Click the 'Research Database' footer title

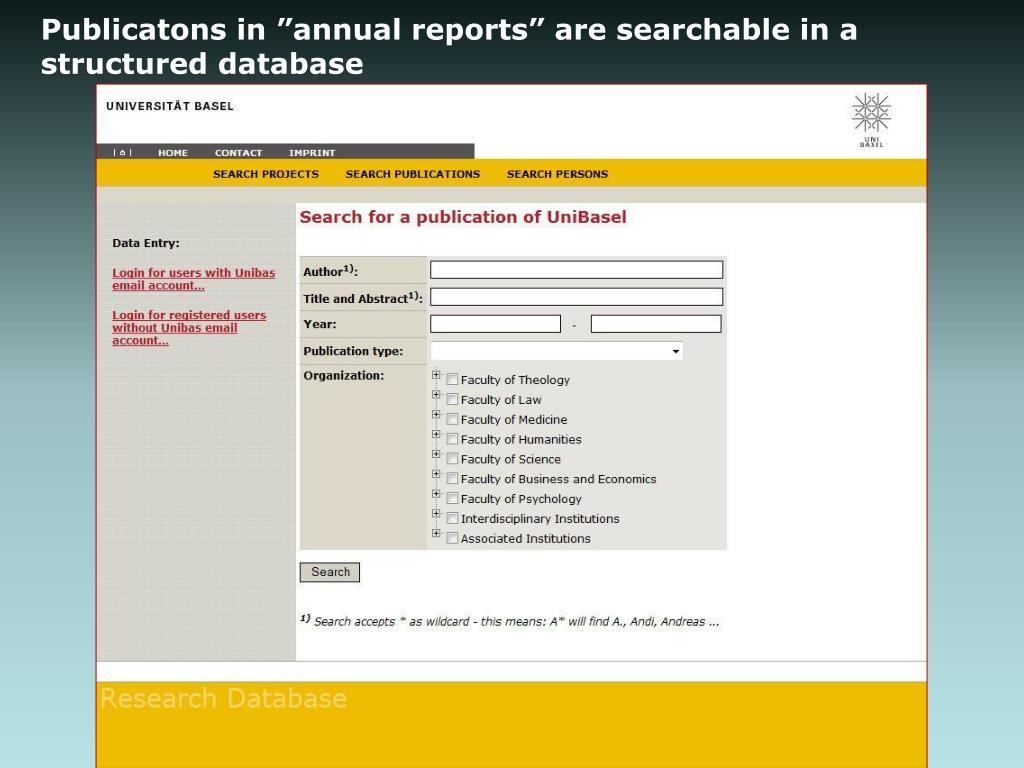[224, 698]
